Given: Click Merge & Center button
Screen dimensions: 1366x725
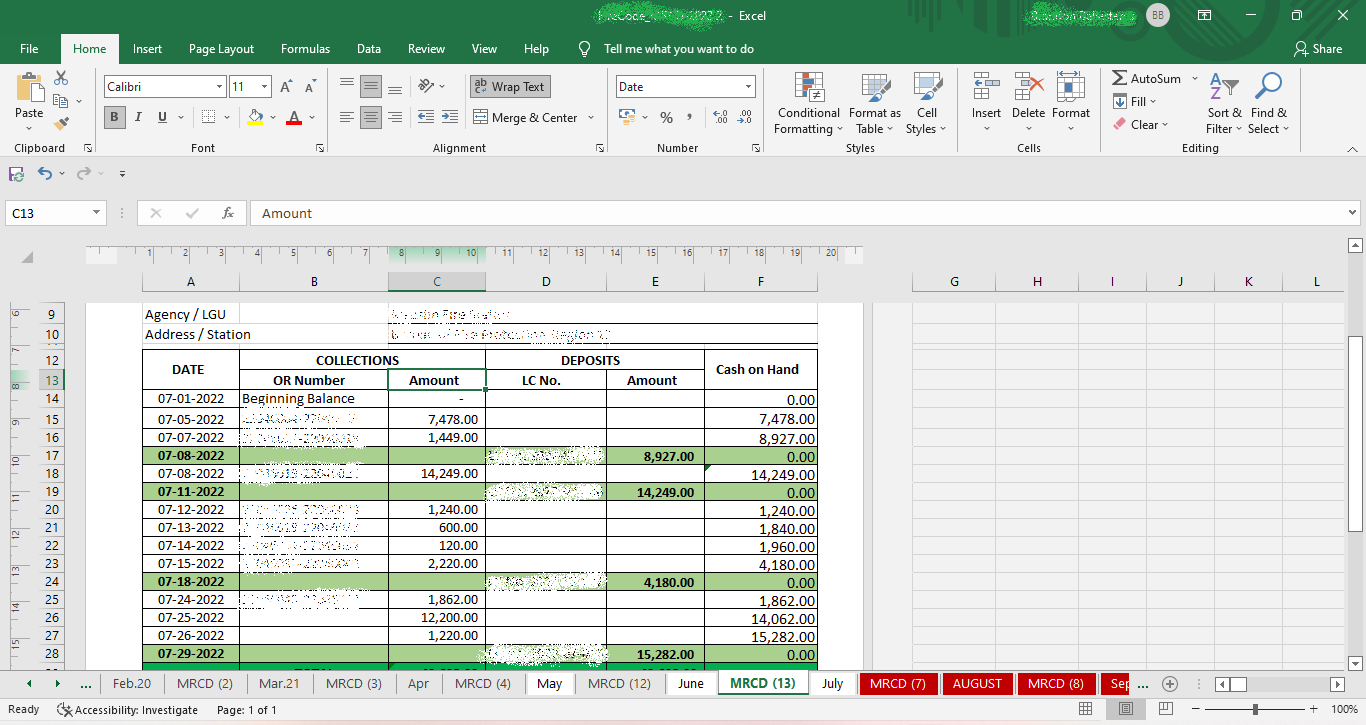Looking at the screenshot, I should point(526,117).
